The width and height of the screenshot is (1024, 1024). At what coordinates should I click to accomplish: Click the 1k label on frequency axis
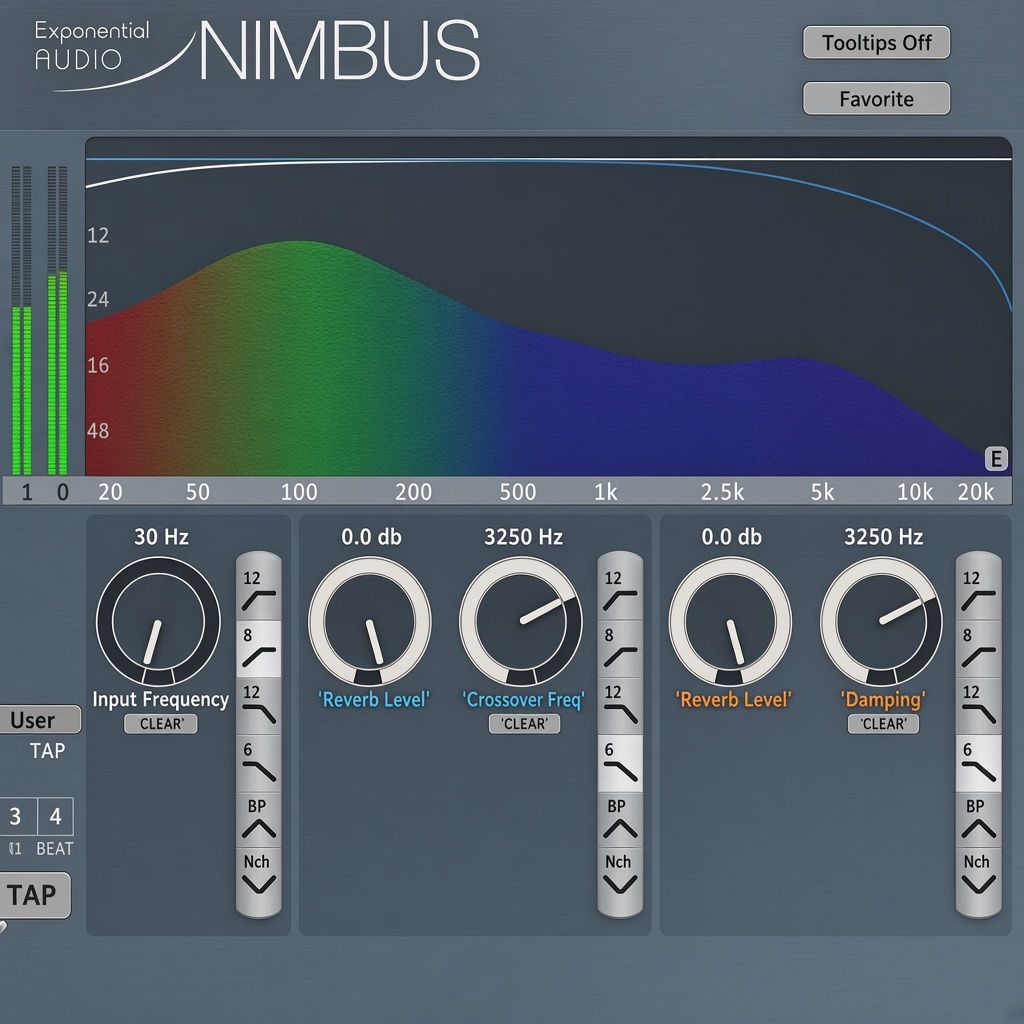point(605,492)
